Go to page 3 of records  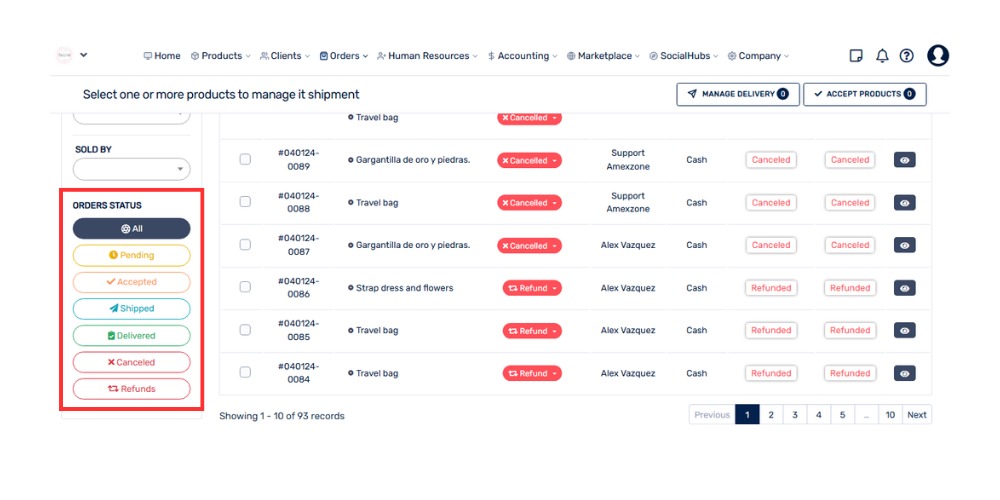click(795, 415)
